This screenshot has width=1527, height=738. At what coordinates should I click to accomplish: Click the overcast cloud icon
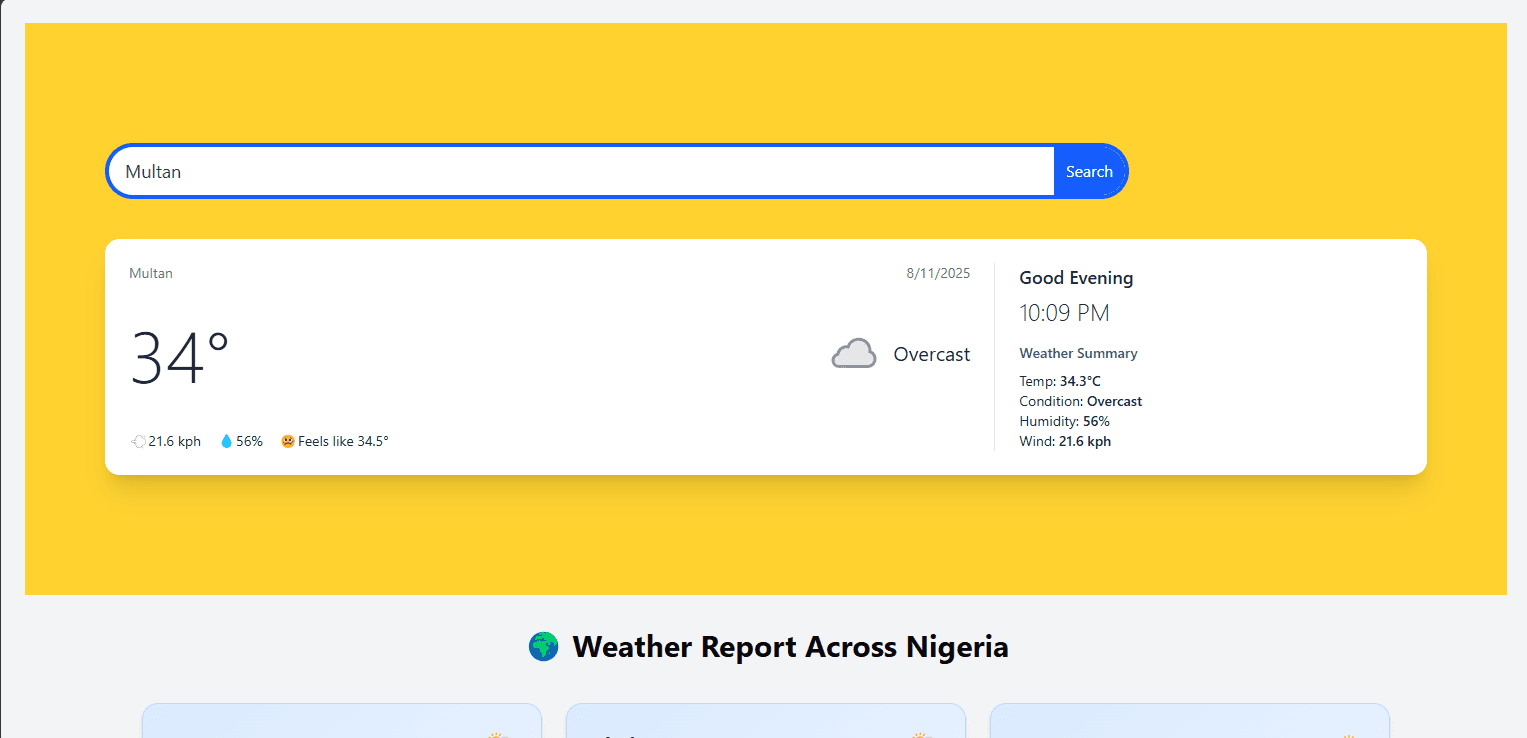854,354
